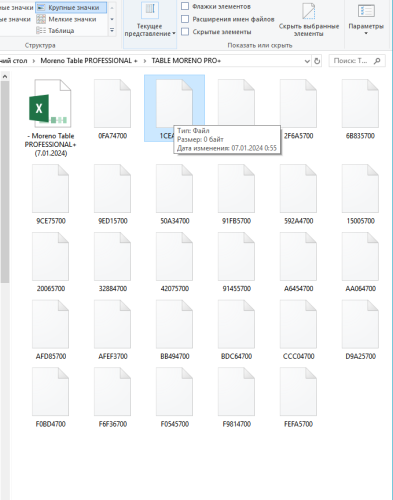The image size is (393, 500).
Task: Toggle the Скрытые элементы checkbox
Action: (185, 31)
